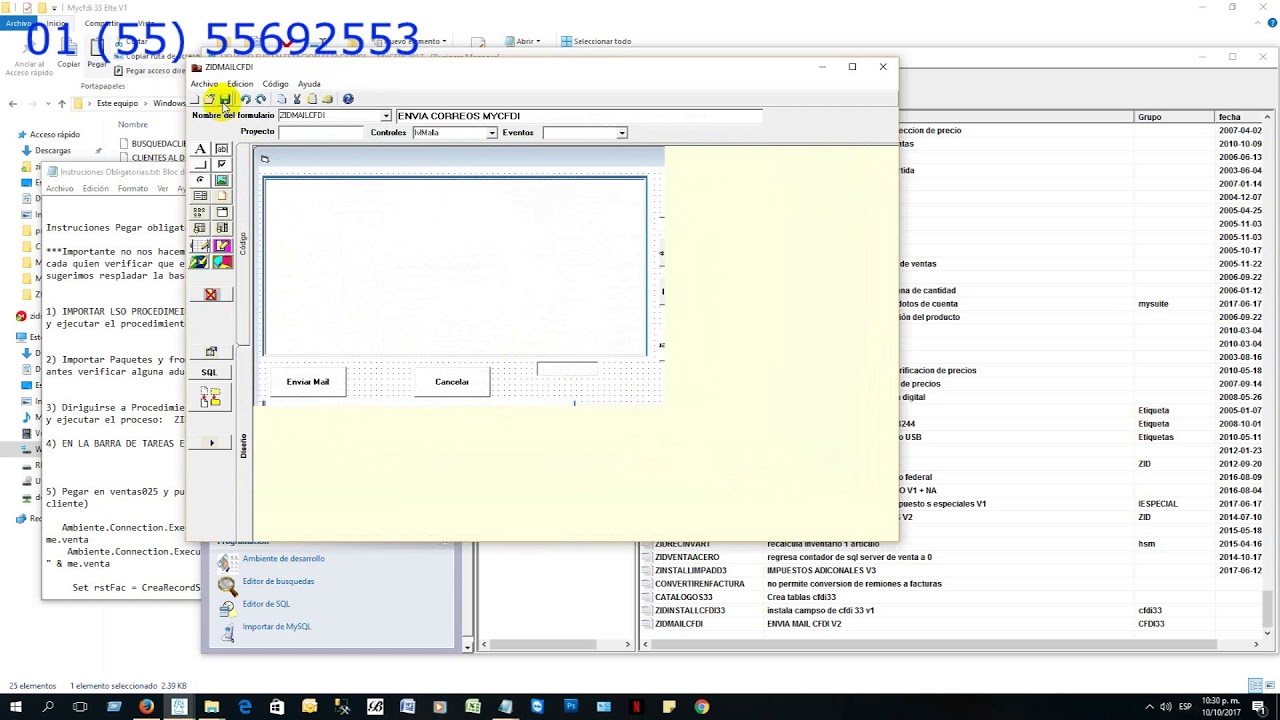This screenshot has width=1280, height=720.
Task: Open Firefox from the taskbar
Action: (x=147, y=707)
